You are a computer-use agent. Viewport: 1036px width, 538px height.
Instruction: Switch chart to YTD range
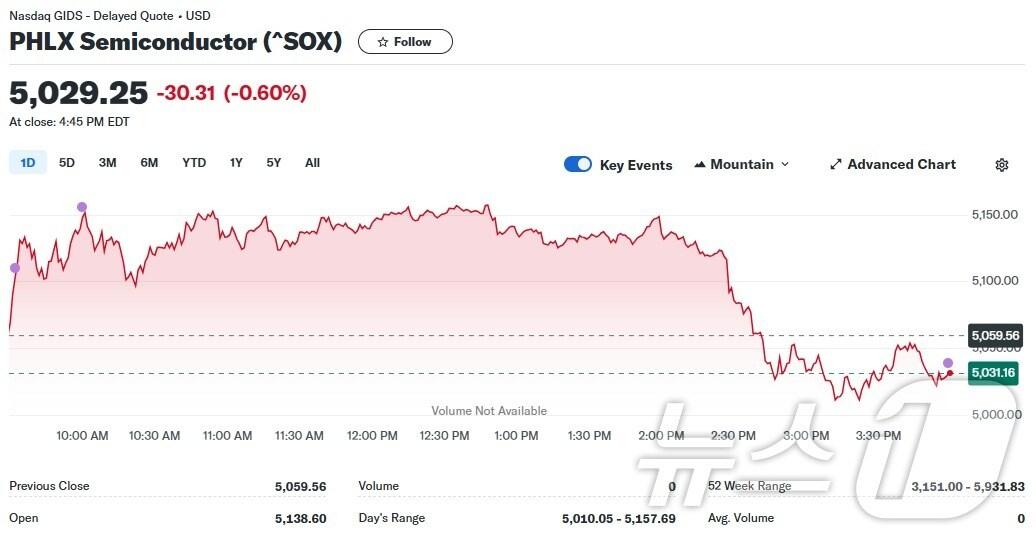point(194,163)
